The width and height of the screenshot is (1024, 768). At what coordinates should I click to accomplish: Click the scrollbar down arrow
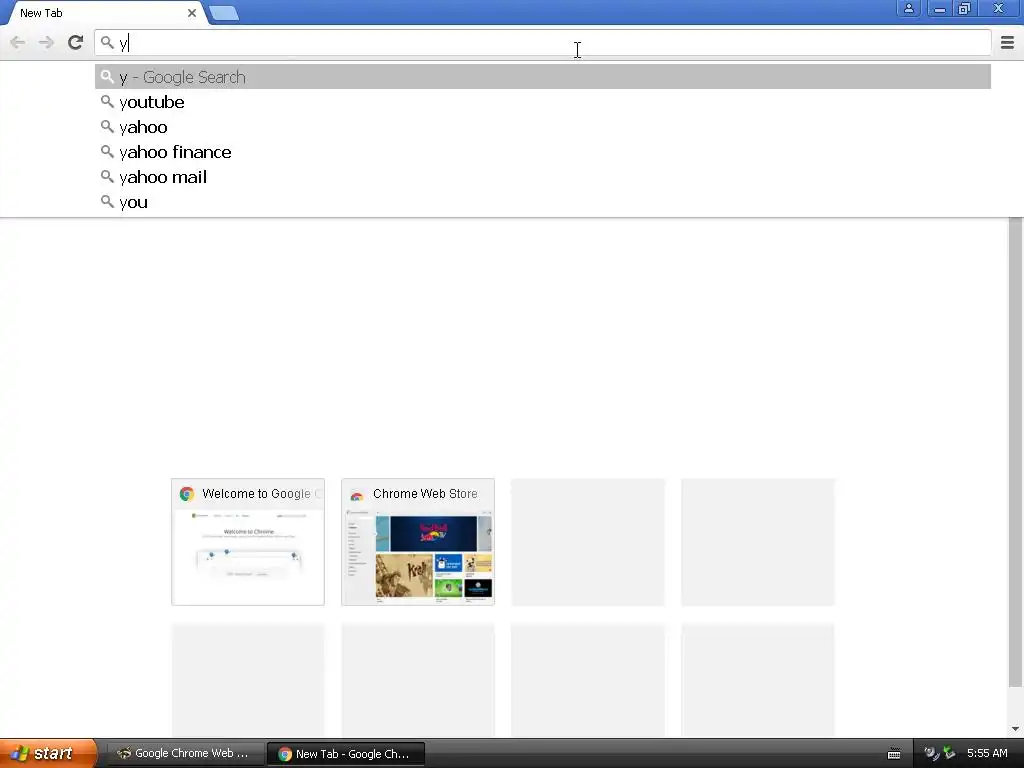coord(1015,729)
